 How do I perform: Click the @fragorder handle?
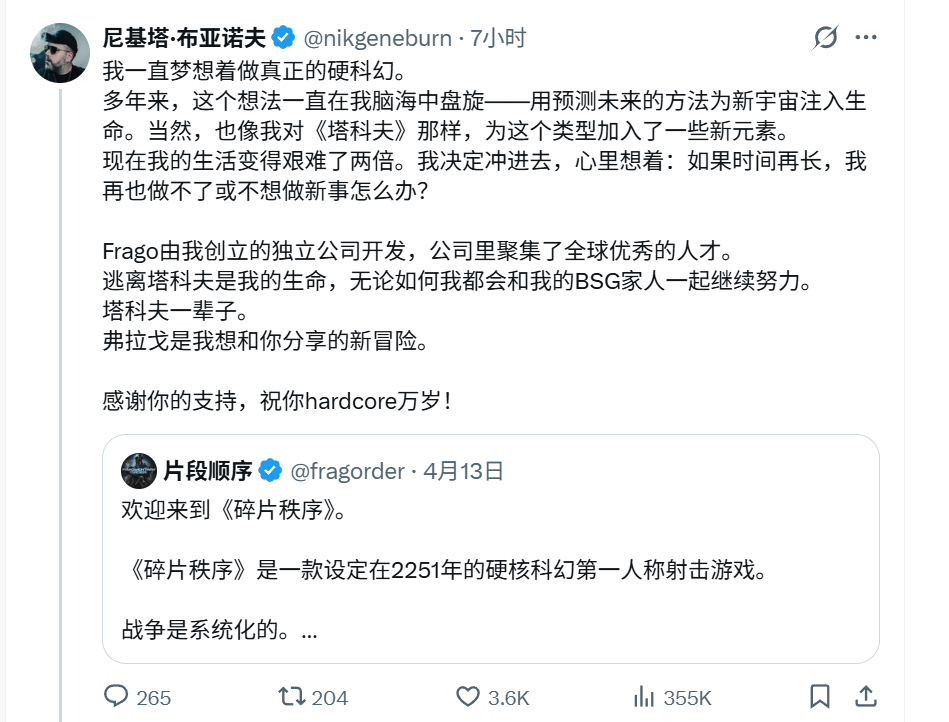(x=347, y=470)
